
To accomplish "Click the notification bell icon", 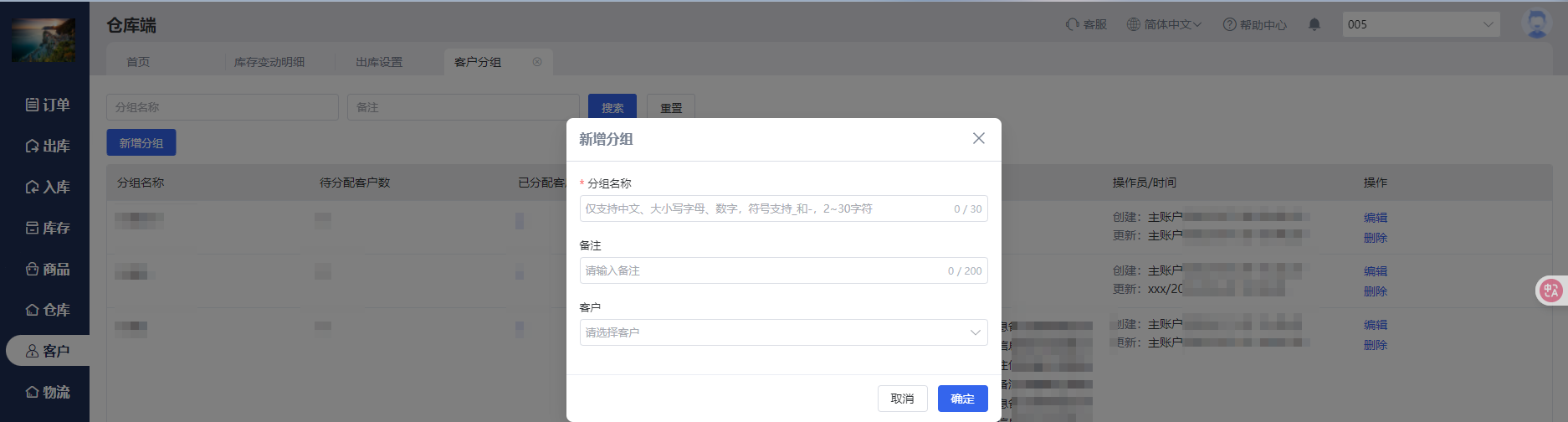I will tap(1314, 24).
